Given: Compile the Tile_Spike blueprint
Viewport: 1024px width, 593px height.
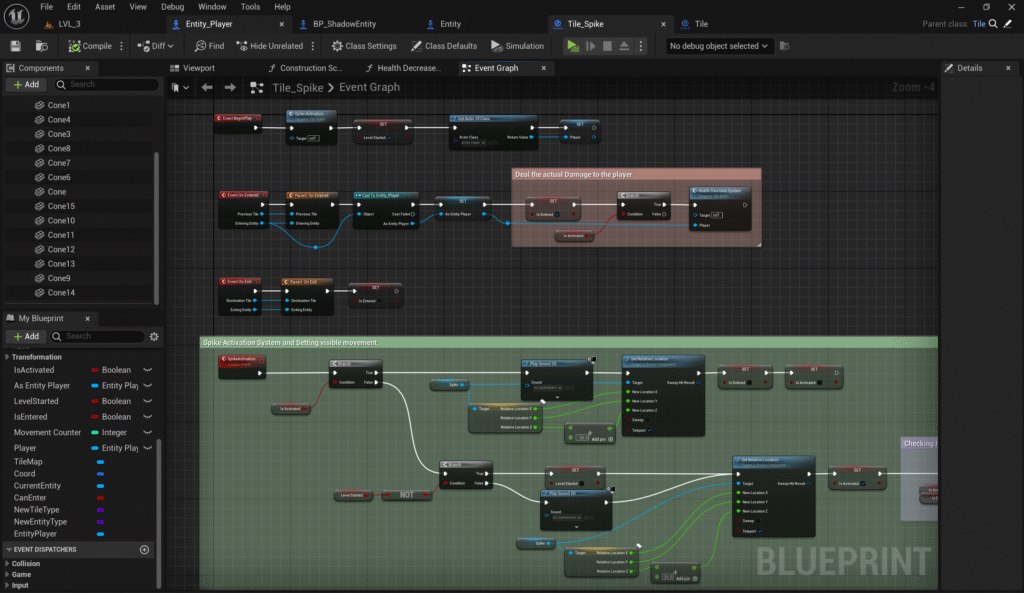Looking at the screenshot, I should tap(90, 46).
